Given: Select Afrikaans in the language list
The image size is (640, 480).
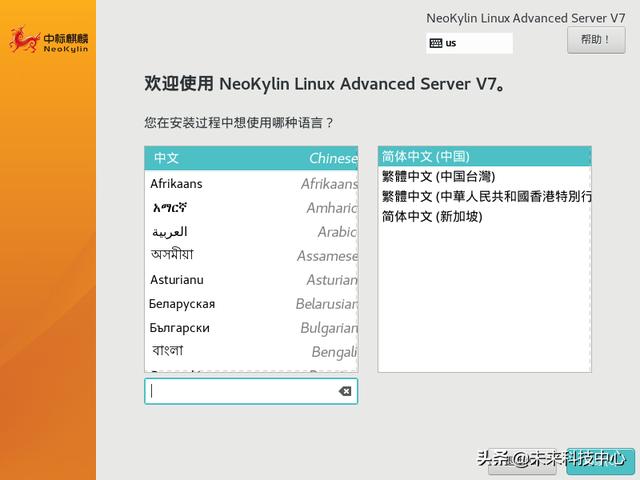Looking at the screenshot, I should click(x=251, y=184).
